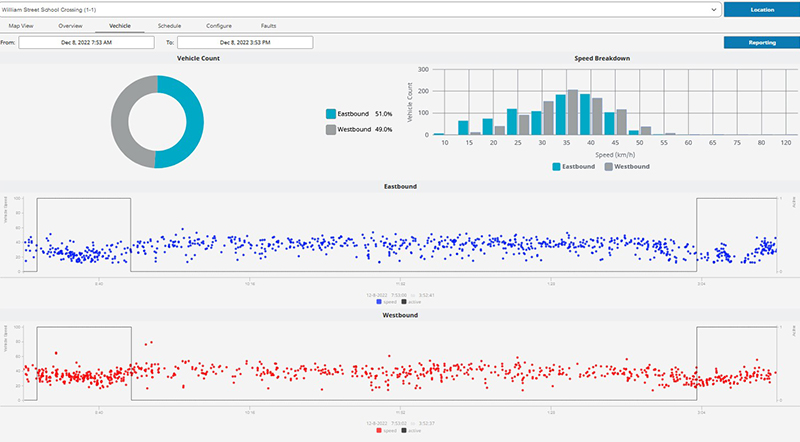This screenshot has width=800, height=442.
Task: Open the Schedule tab
Action: (x=169, y=24)
